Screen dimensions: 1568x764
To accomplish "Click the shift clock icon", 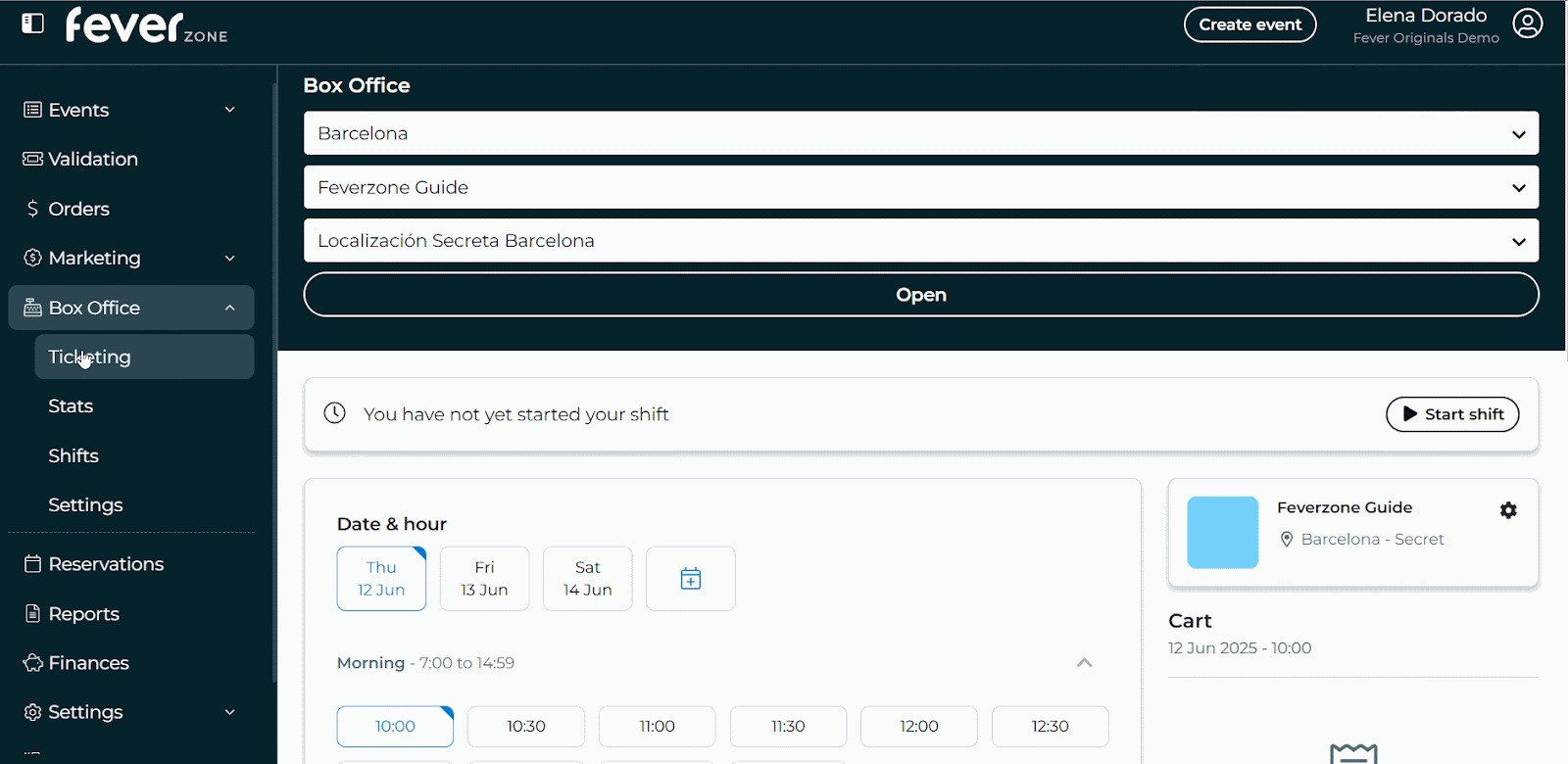I will [335, 413].
